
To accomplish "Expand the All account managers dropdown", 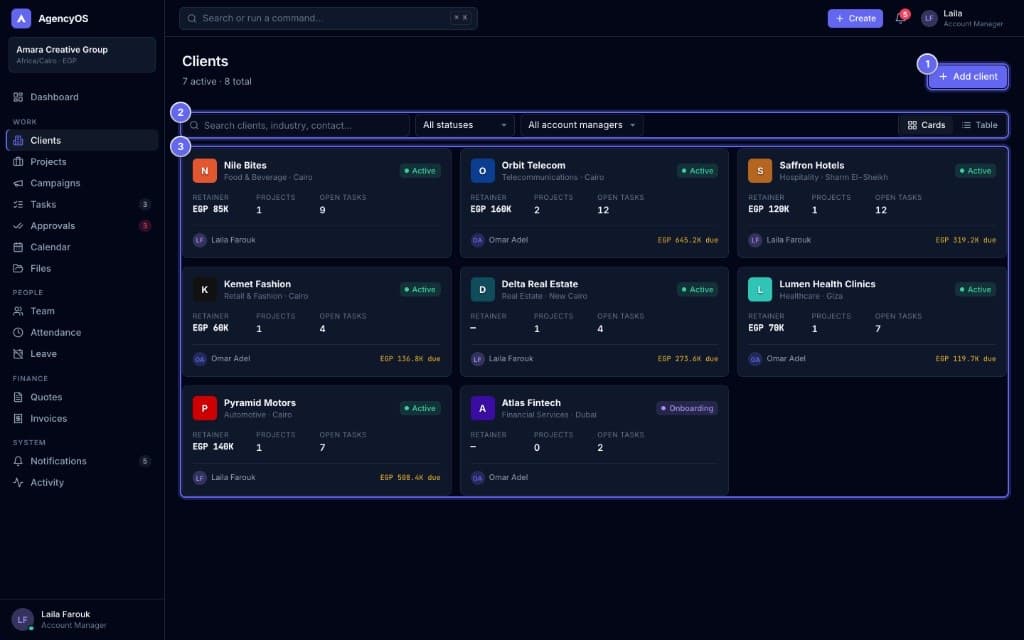I will pyautogui.click(x=581, y=125).
